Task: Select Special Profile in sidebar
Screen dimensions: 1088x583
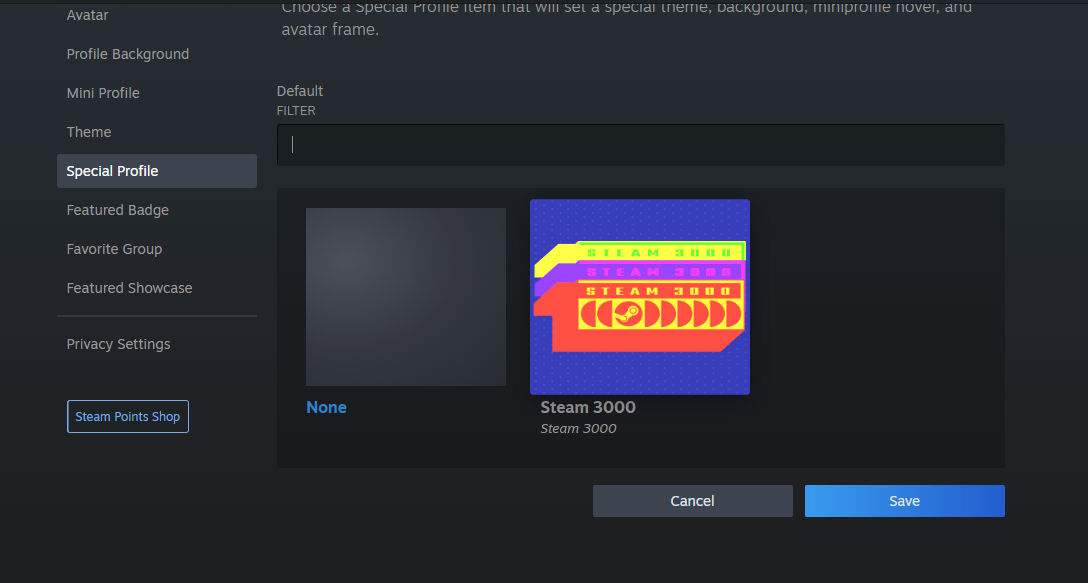Action: click(x=157, y=171)
